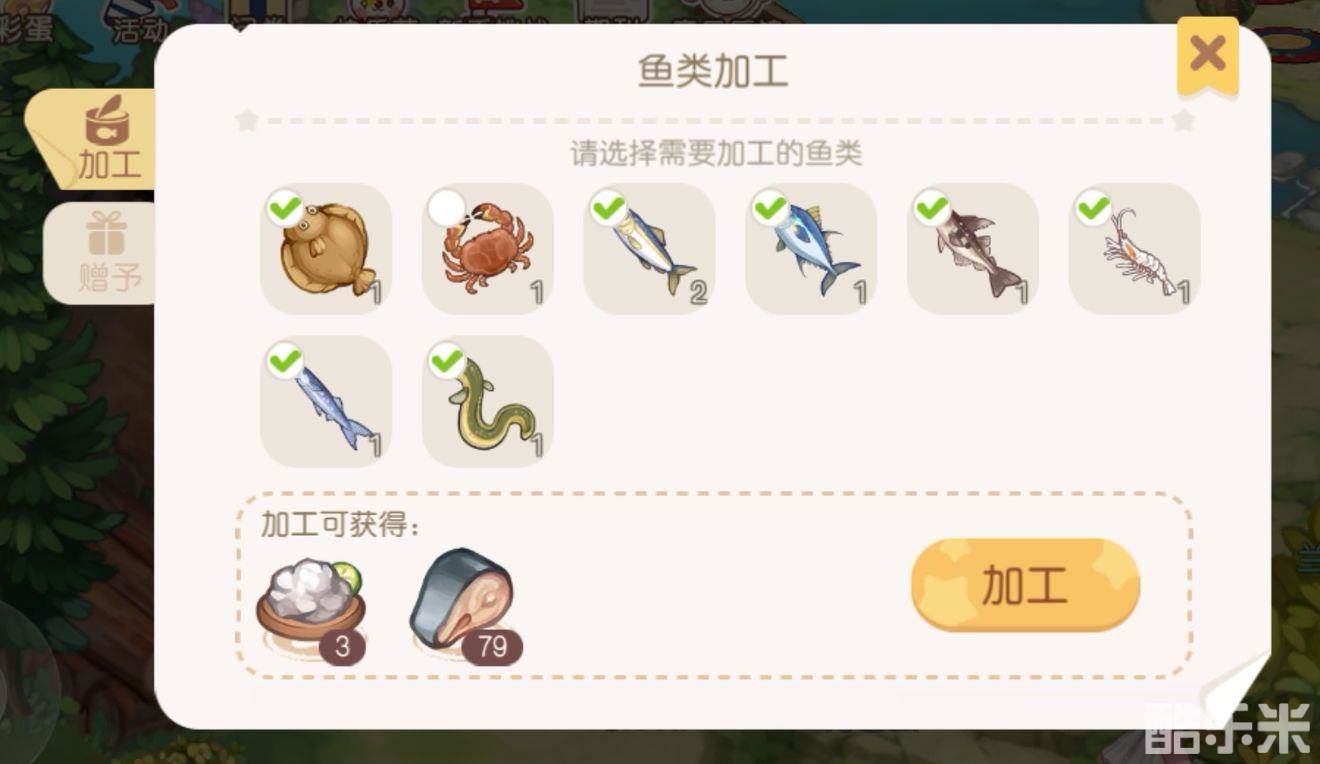This screenshot has height=764, width=1320.
Task: Check the unchecked circle on the crab
Action: pos(447,209)
